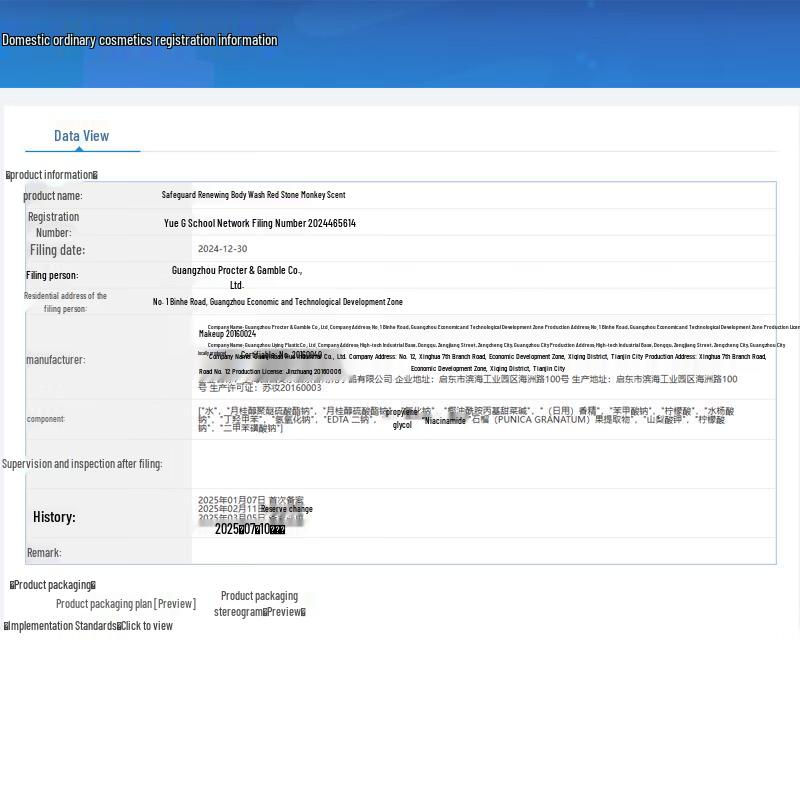Viewport: 800px width, 800px height.
Task: Click Implementation Standards Click to view link
Action: 88,626
